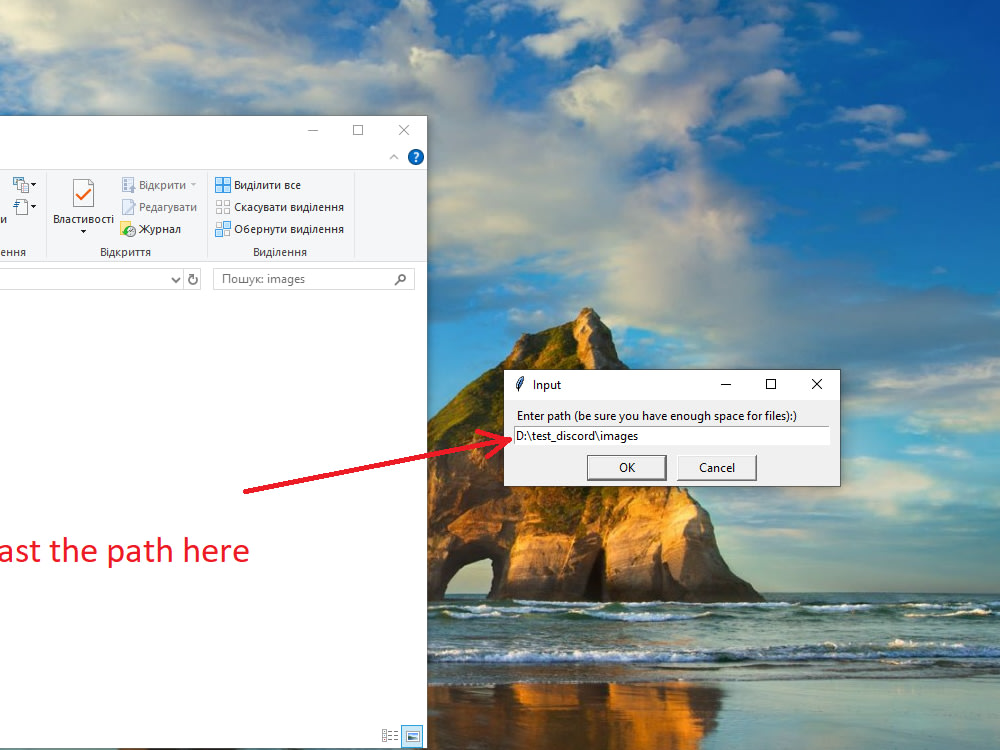Minimize the Explorer window

tap(313, 130)
